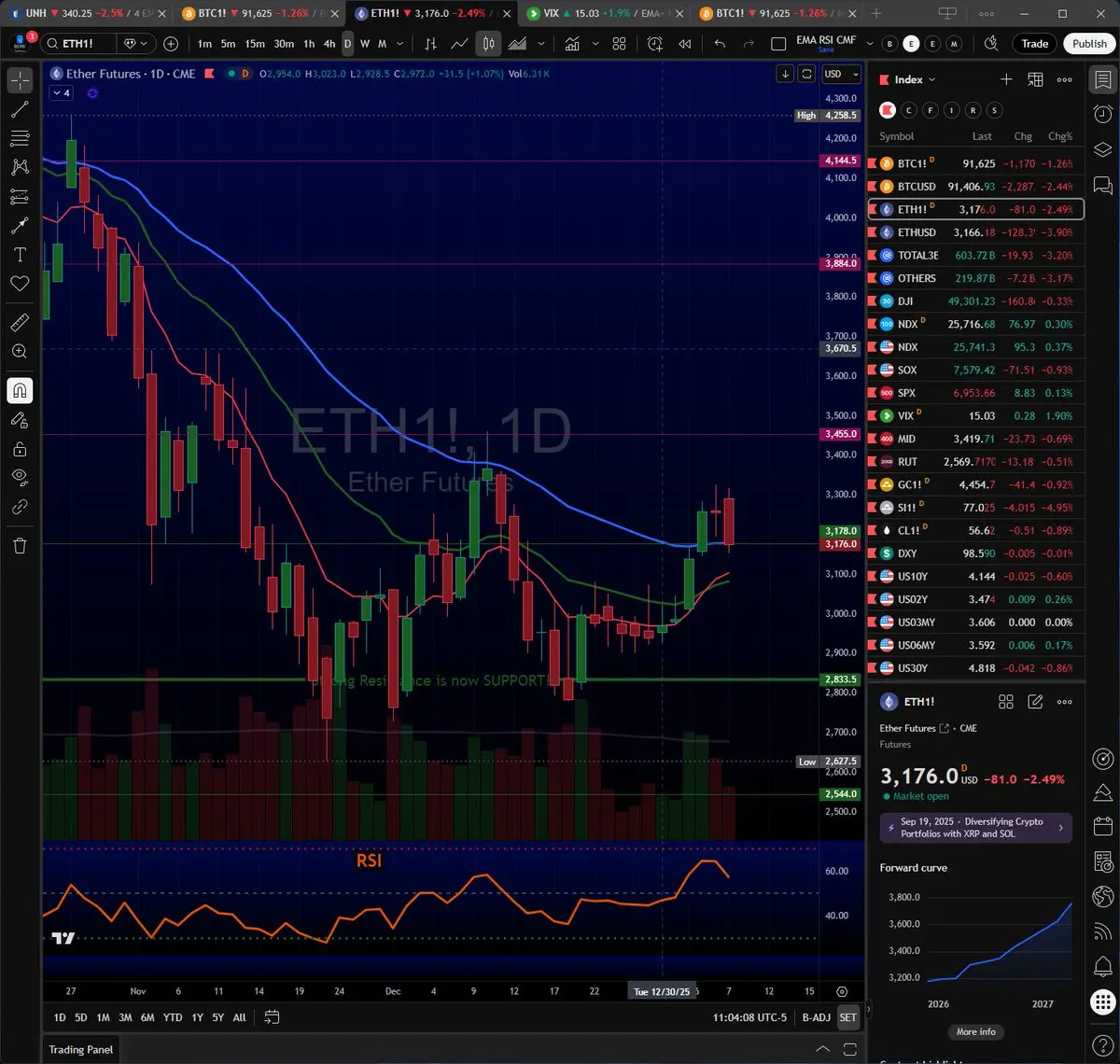Collapse the indicator legend showing 4
The image size is (1120, 1064).
click(61, 93)
